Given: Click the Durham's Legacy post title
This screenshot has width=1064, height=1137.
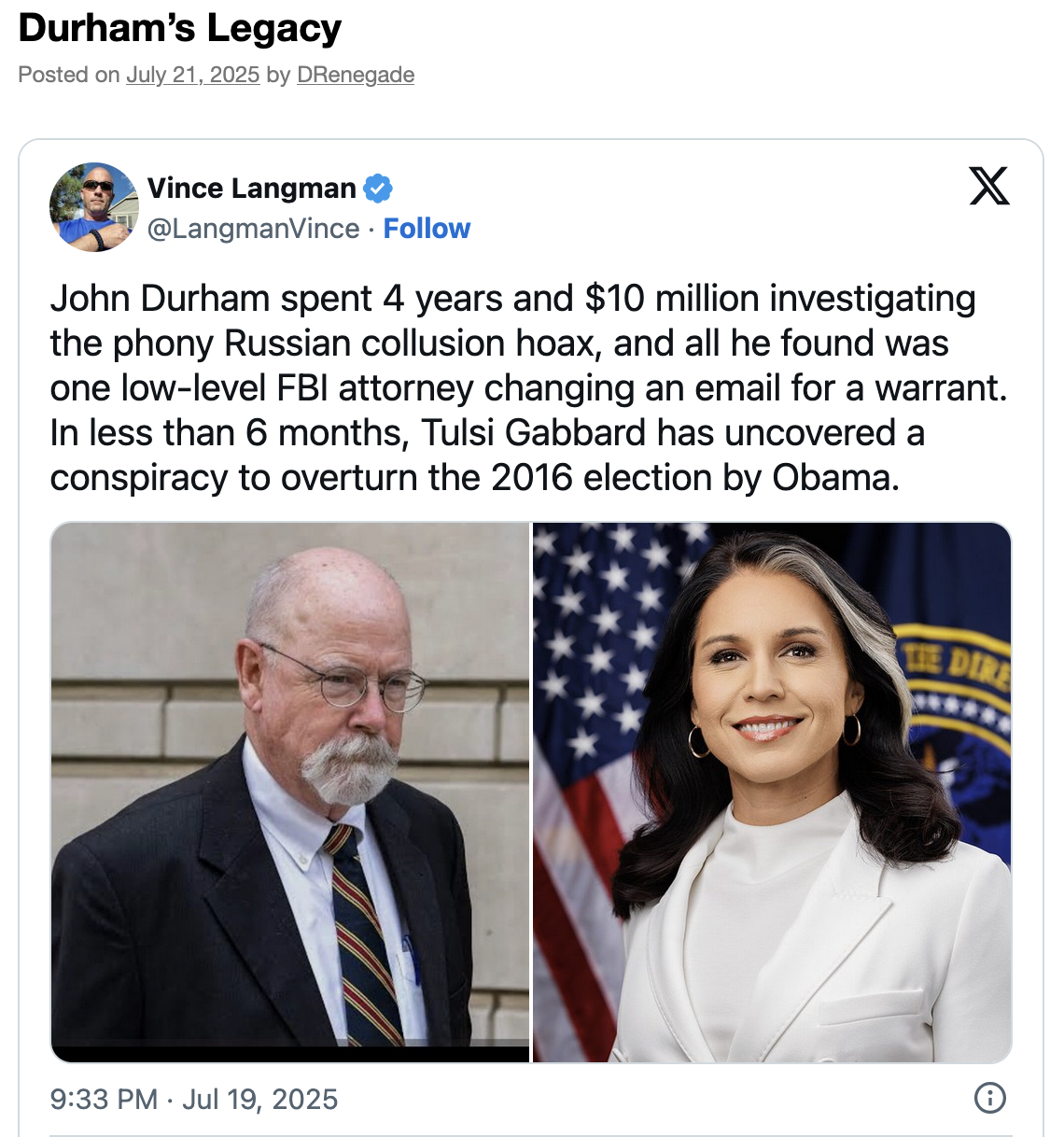Looking at the screenshot, I should (x=180, y=29).
